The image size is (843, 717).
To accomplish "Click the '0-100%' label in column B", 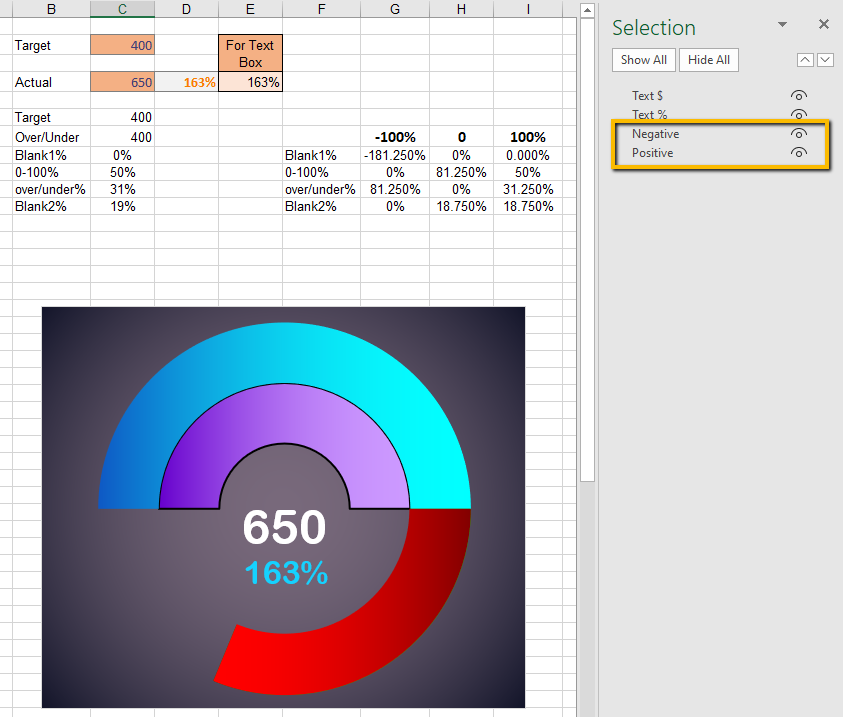I will click(52, 173).
